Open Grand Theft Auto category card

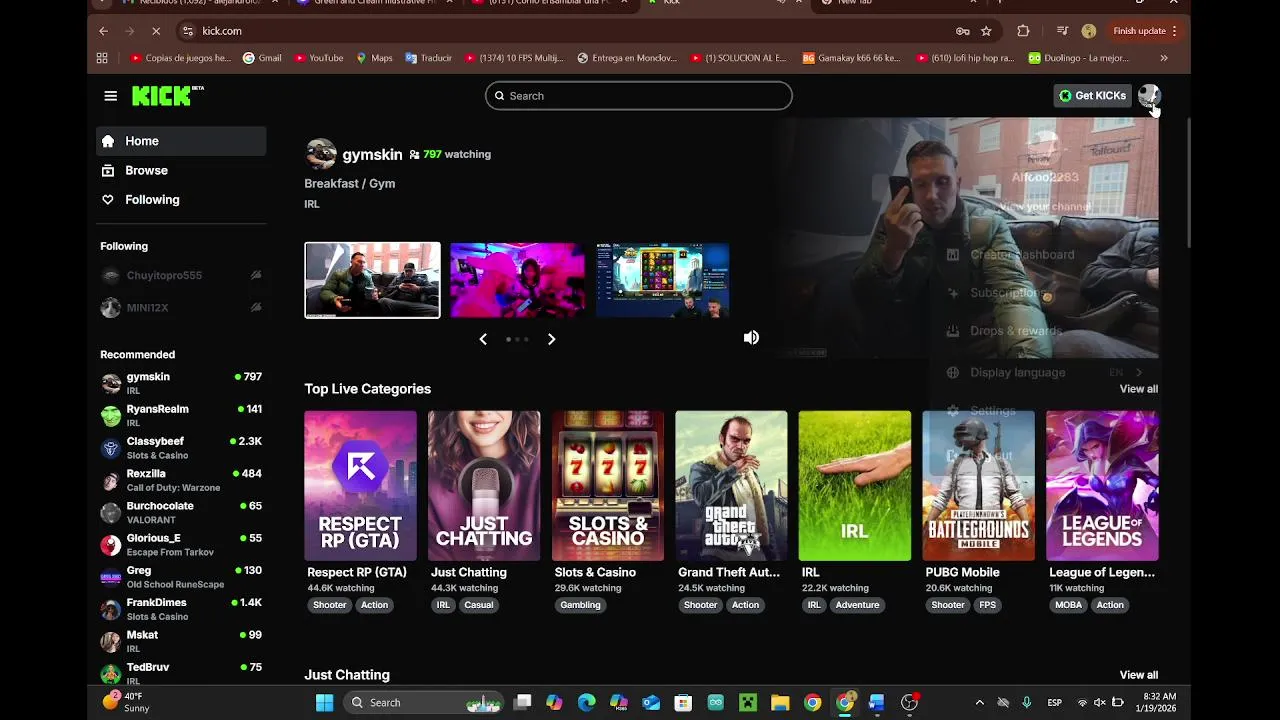click(731, 486)
